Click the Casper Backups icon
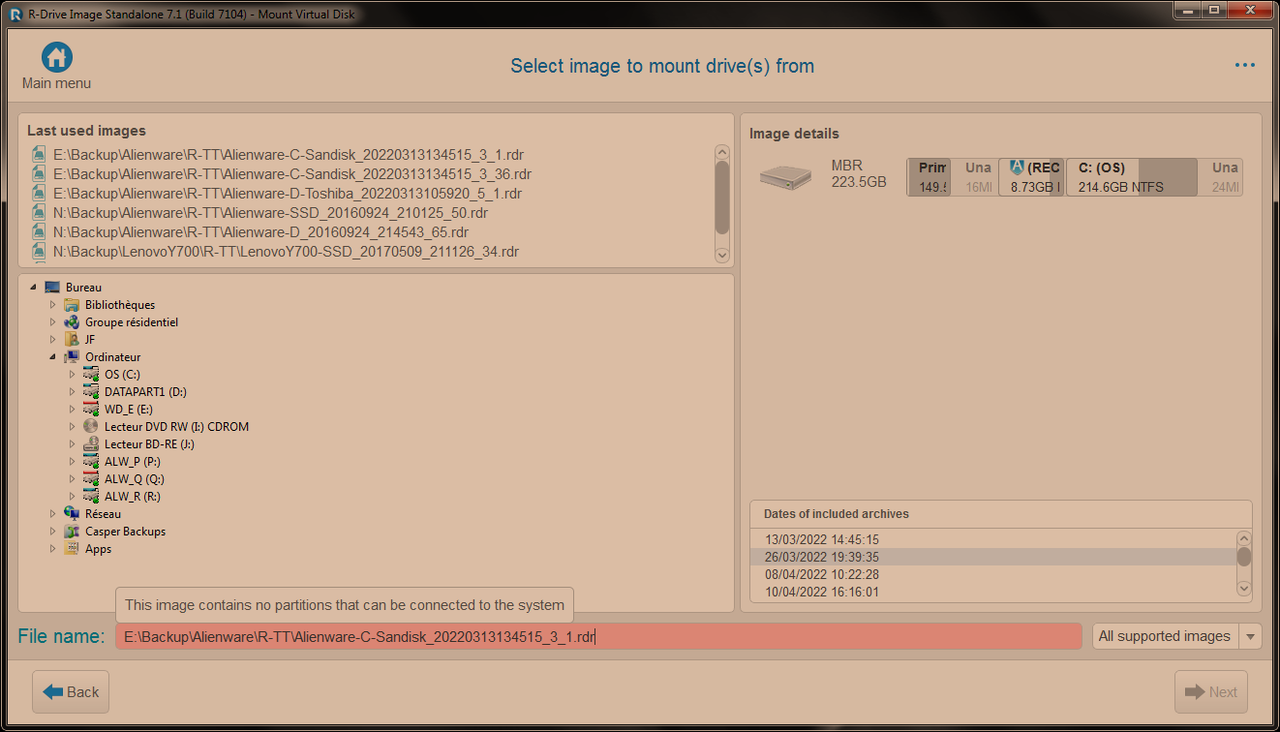1280x732 pixels. coord(72,531)
